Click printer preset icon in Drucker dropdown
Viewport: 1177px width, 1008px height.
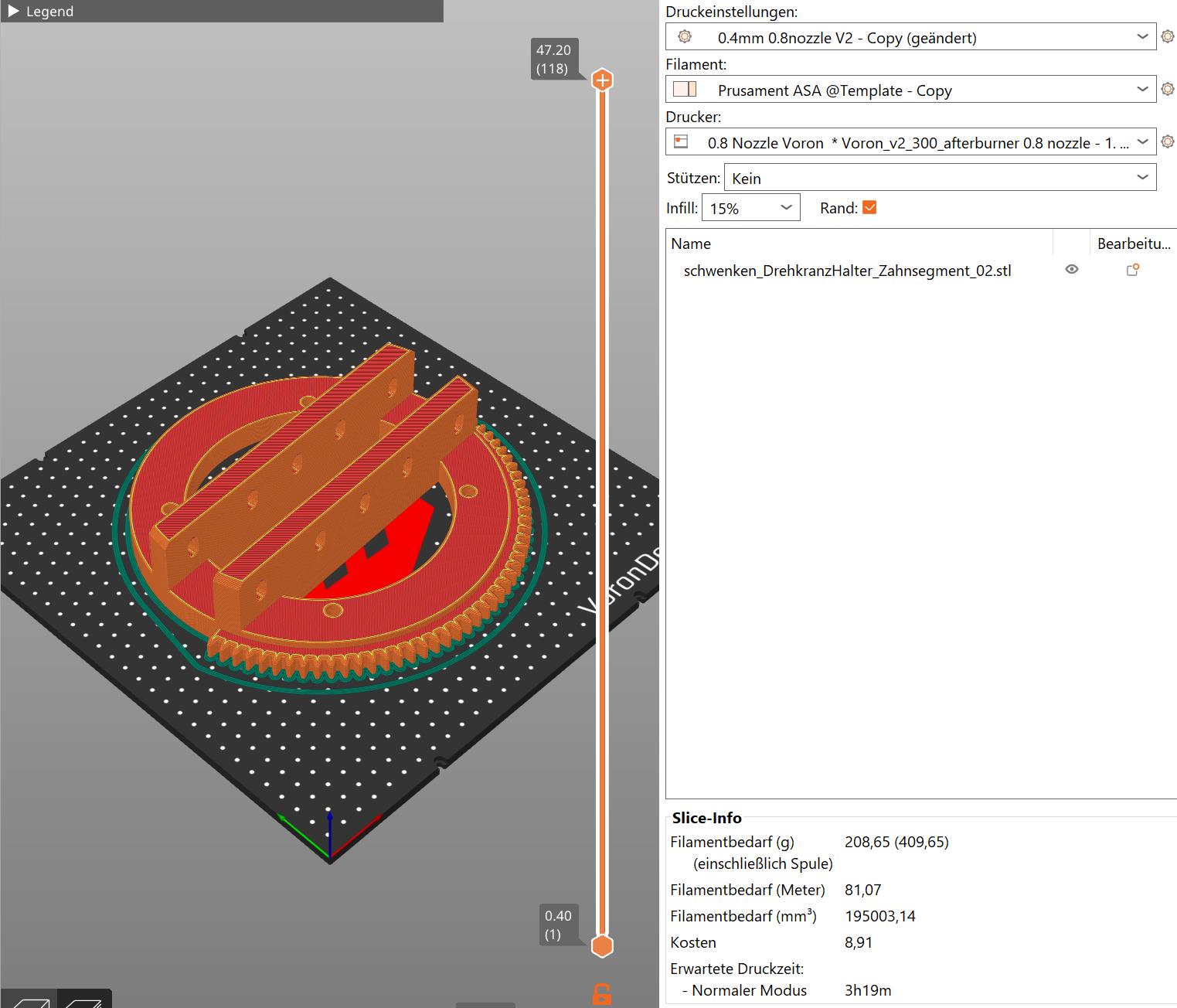pos(681,141)
